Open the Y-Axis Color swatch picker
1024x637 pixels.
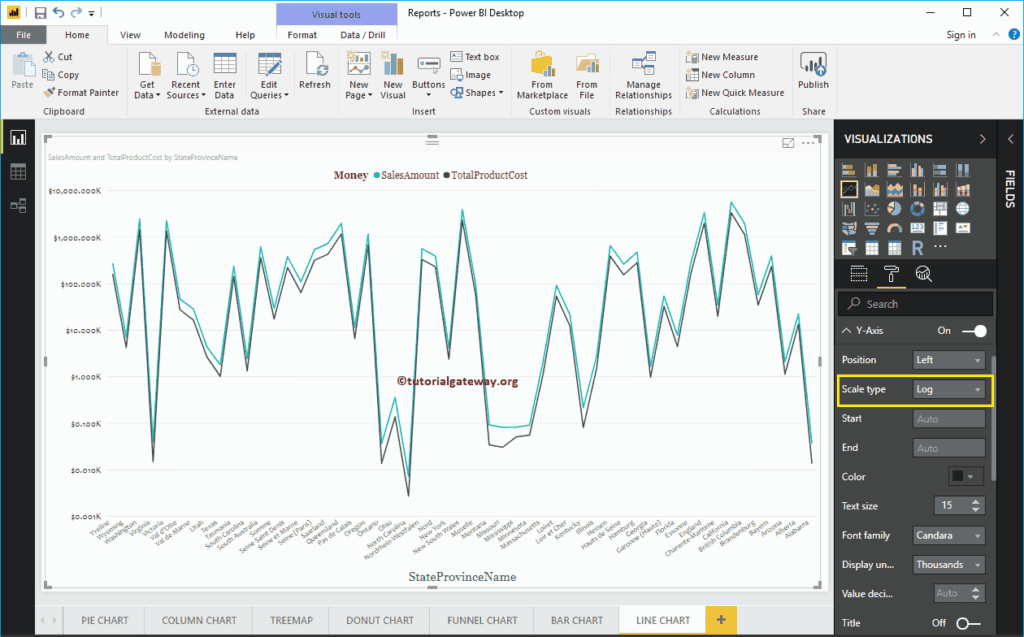pyautogui.click(x=966, y=477)
